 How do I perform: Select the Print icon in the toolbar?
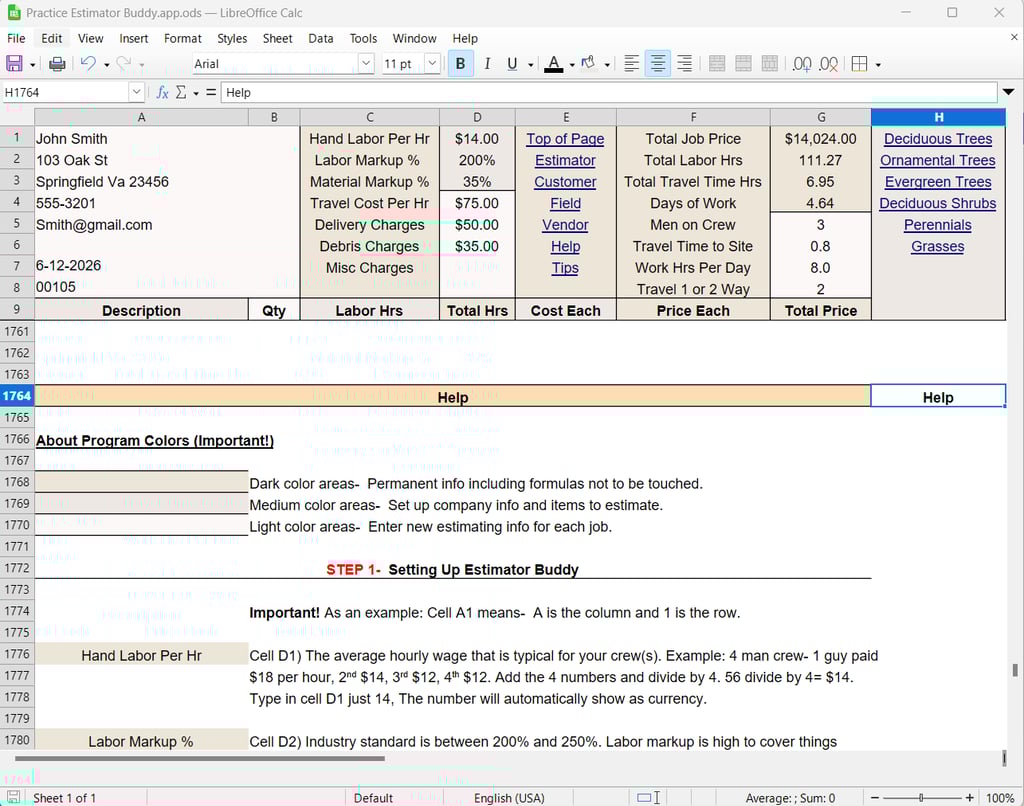click(x=57, y=63)
